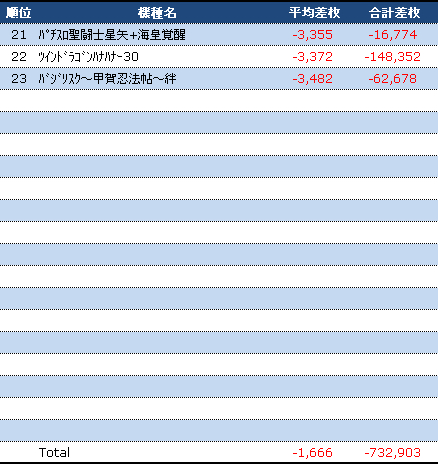Select total value -62,678
Image resolution: width=438 pixels, height=464 pixels.
pyautogui.click(x=393, y=79)
